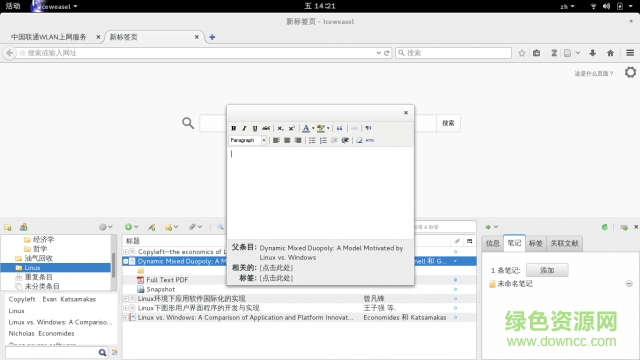Switch to the 关联文献 tab
Viewport: 640px width, 360px height.
point(564,244)
